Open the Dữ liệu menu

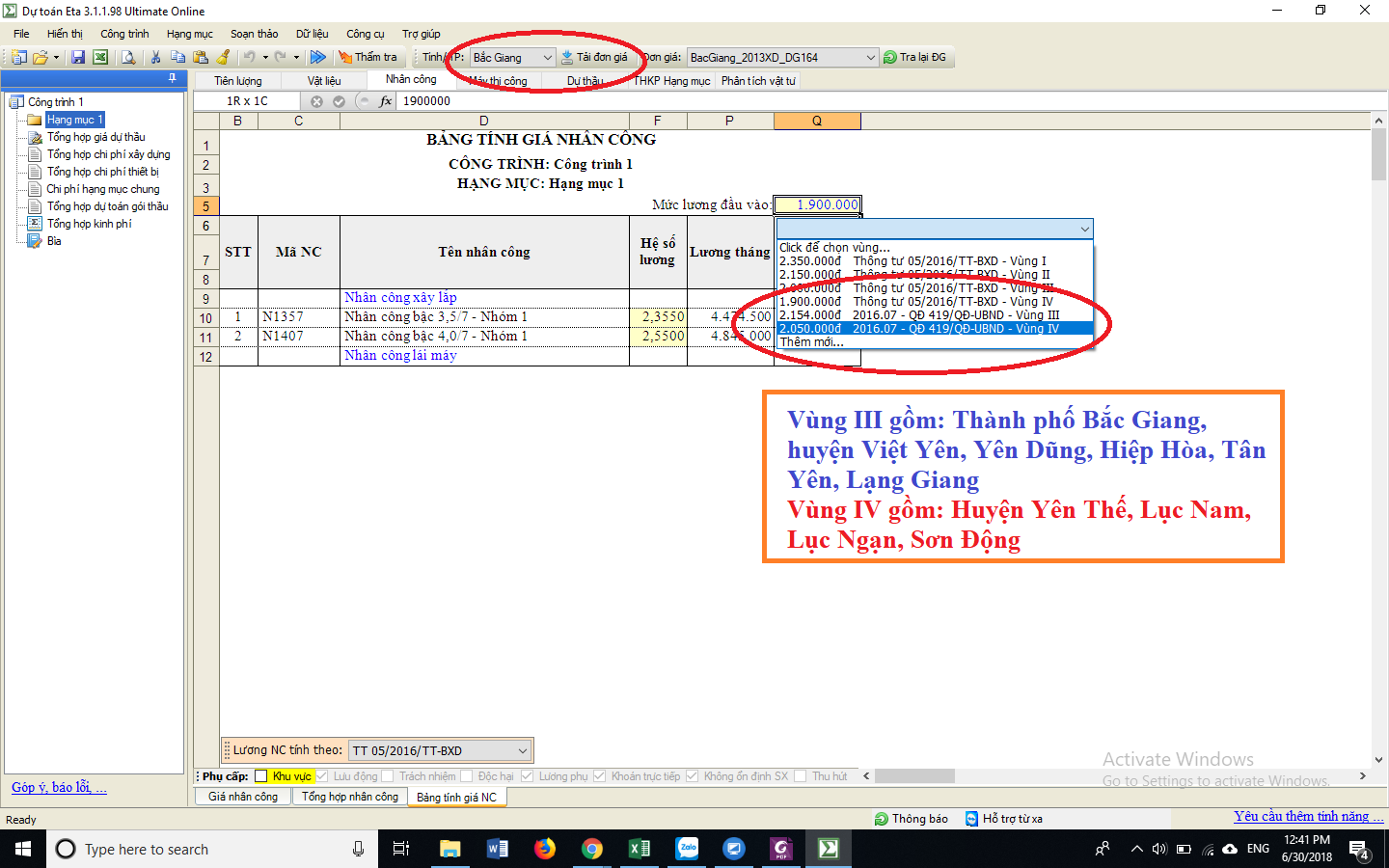click(312, 34)
